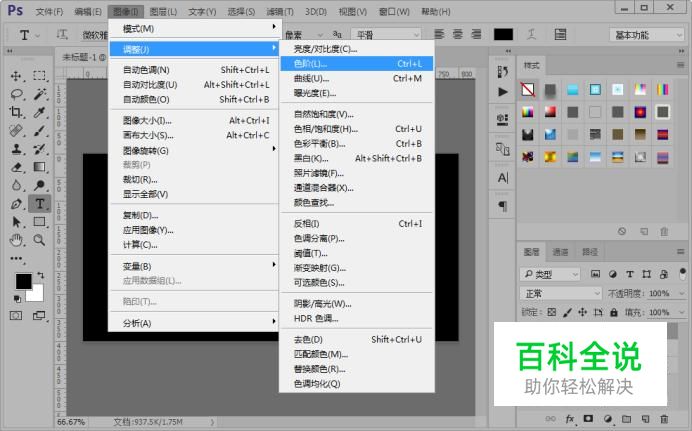Select the Zoom magnifier tool
This screenshot has width=692, height=431.
click(x=40, y=240)
